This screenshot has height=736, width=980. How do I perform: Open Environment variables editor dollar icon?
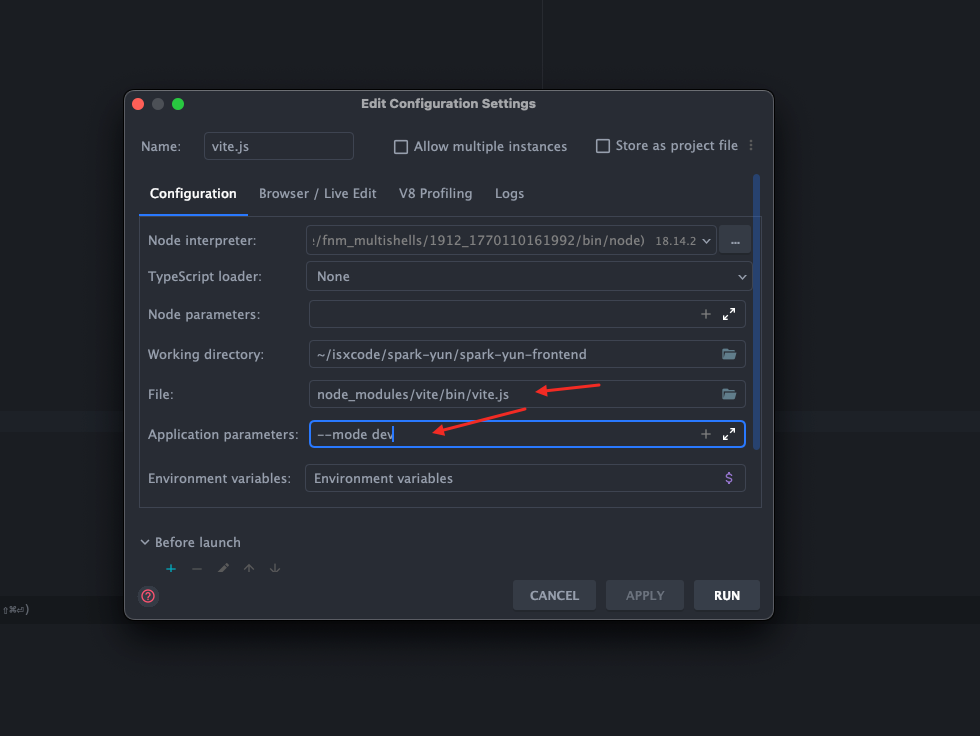[729, 478]
